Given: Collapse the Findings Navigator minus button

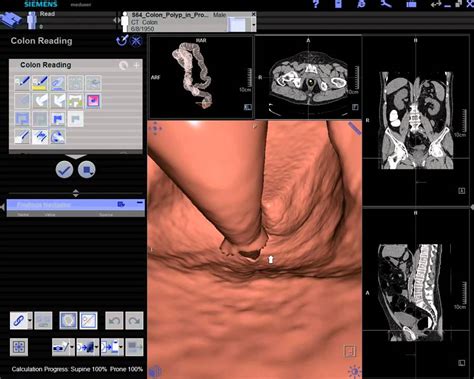Looking at the screenshot, I should [140, 203].
